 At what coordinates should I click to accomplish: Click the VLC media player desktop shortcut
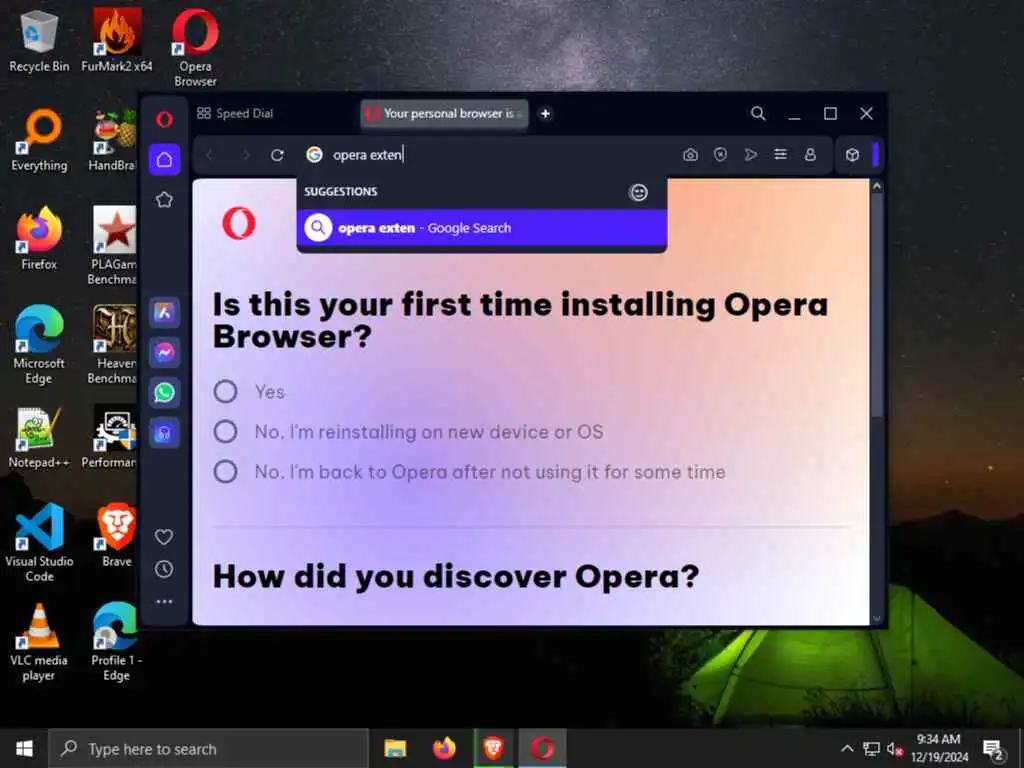[x=39, y=642]
